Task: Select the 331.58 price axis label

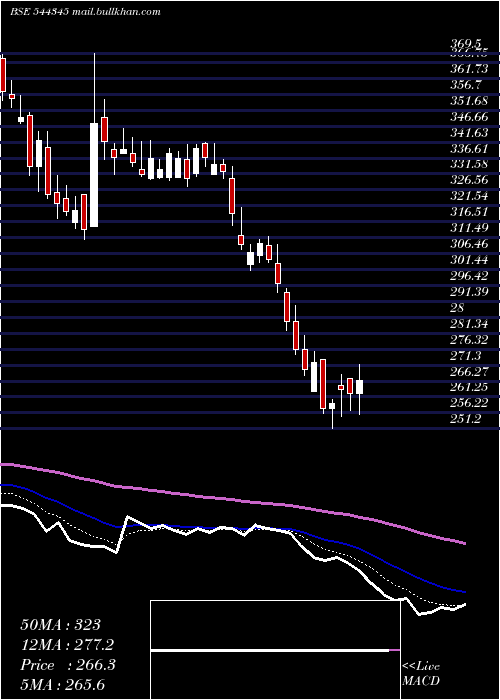Action: [469, 164]
